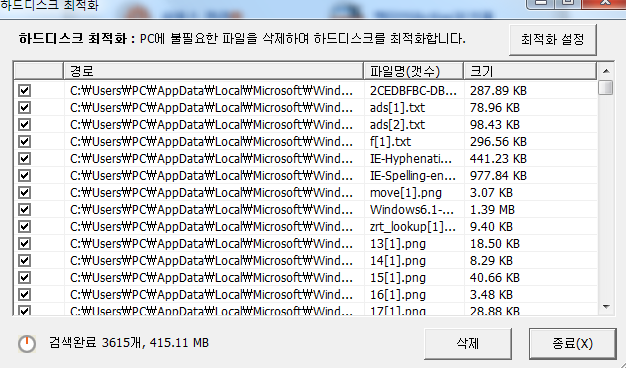Click the 종료(X) button
The height and width of the screenshot is (368, 626).
coord(572,343)
